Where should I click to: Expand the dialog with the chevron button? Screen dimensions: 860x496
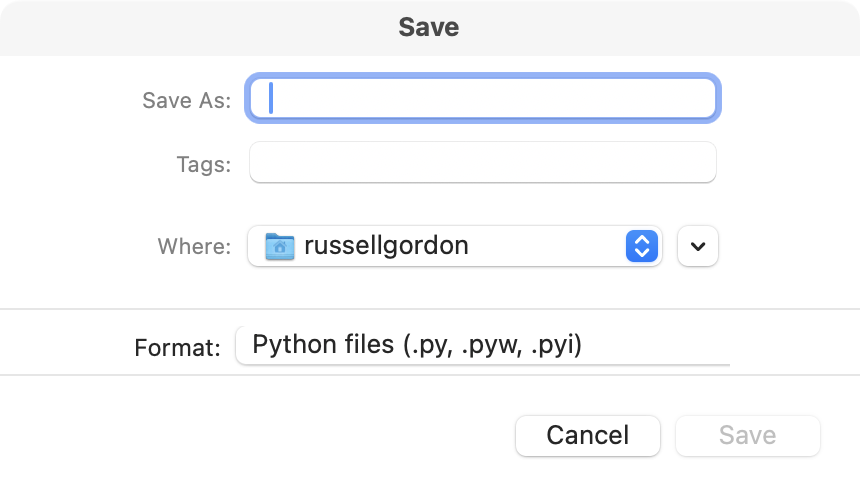click(x=698, y=246)
